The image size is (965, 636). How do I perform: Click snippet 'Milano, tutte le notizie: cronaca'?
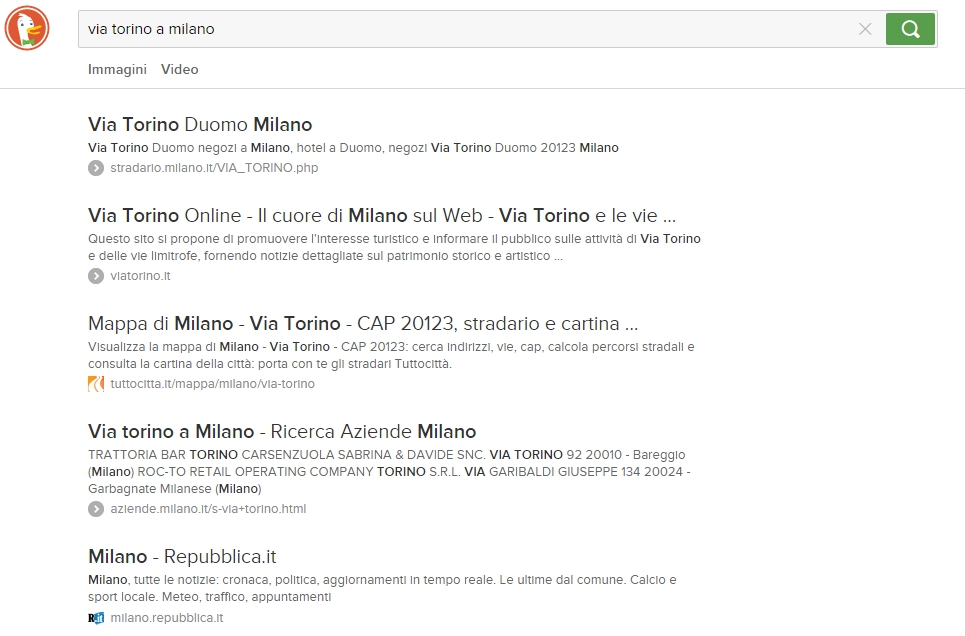[x=382, y=589]
